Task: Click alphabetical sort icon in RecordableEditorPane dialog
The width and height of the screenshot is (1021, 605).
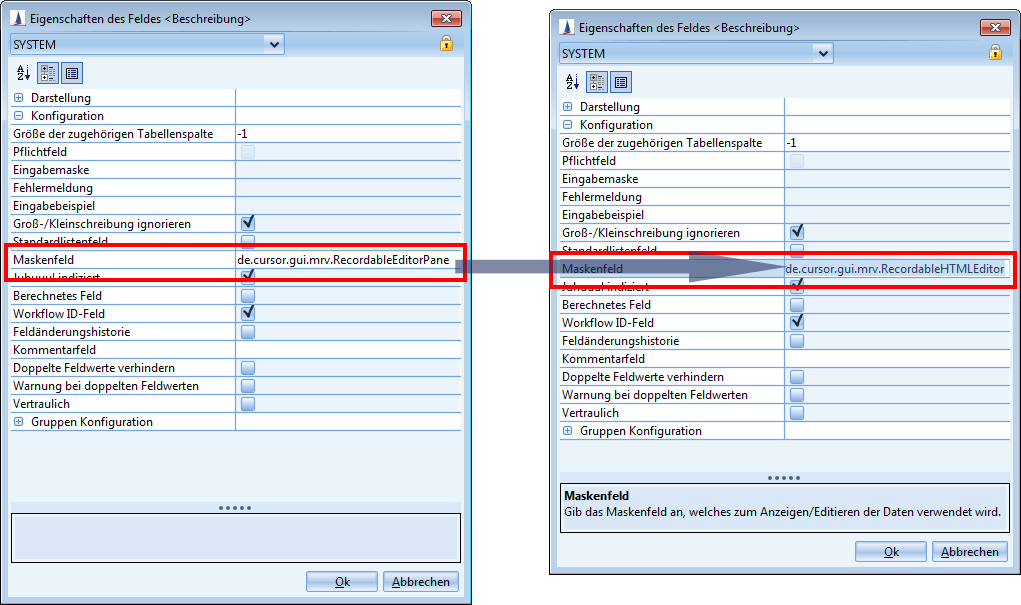Action: (x=24, y=73)
